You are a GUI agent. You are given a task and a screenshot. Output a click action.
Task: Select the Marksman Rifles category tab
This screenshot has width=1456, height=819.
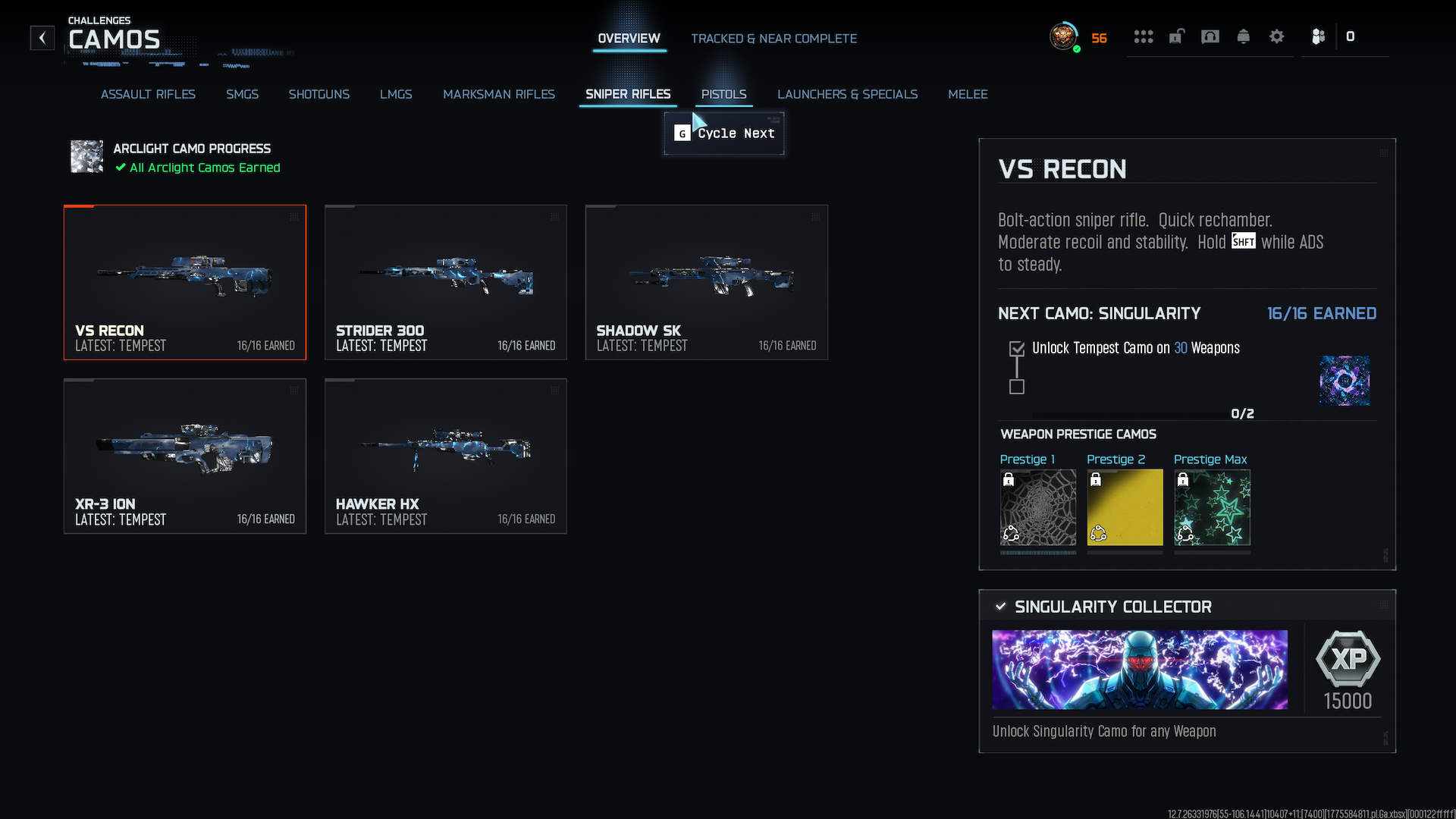(499, 94)
